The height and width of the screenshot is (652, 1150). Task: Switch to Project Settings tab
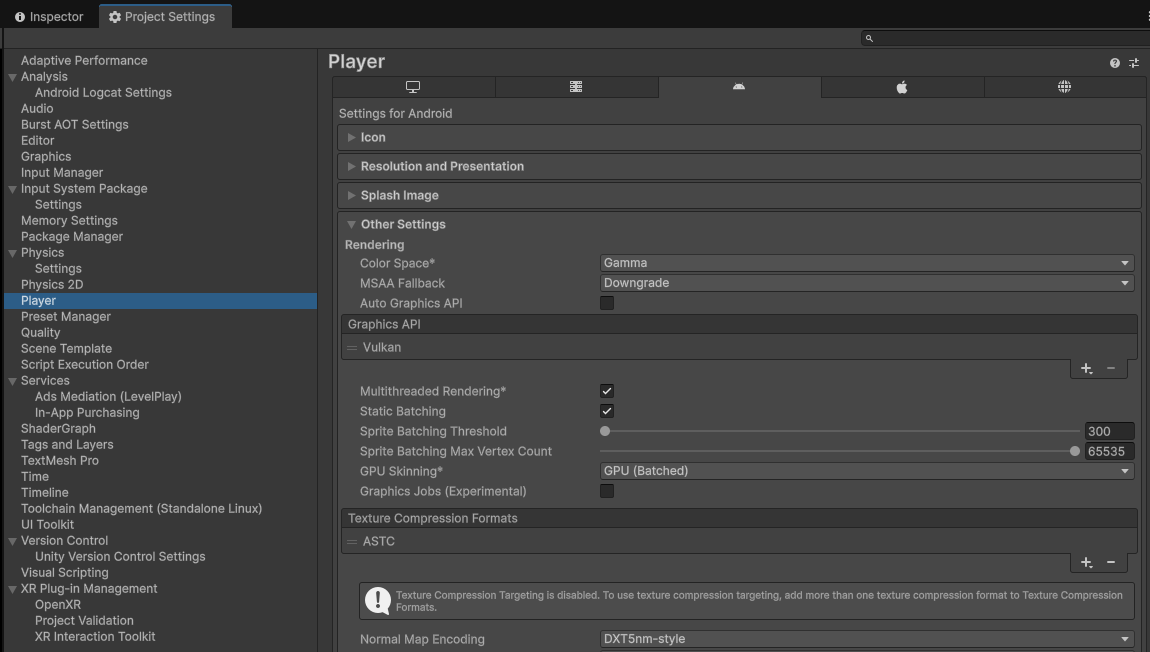[x=163, y=16]
